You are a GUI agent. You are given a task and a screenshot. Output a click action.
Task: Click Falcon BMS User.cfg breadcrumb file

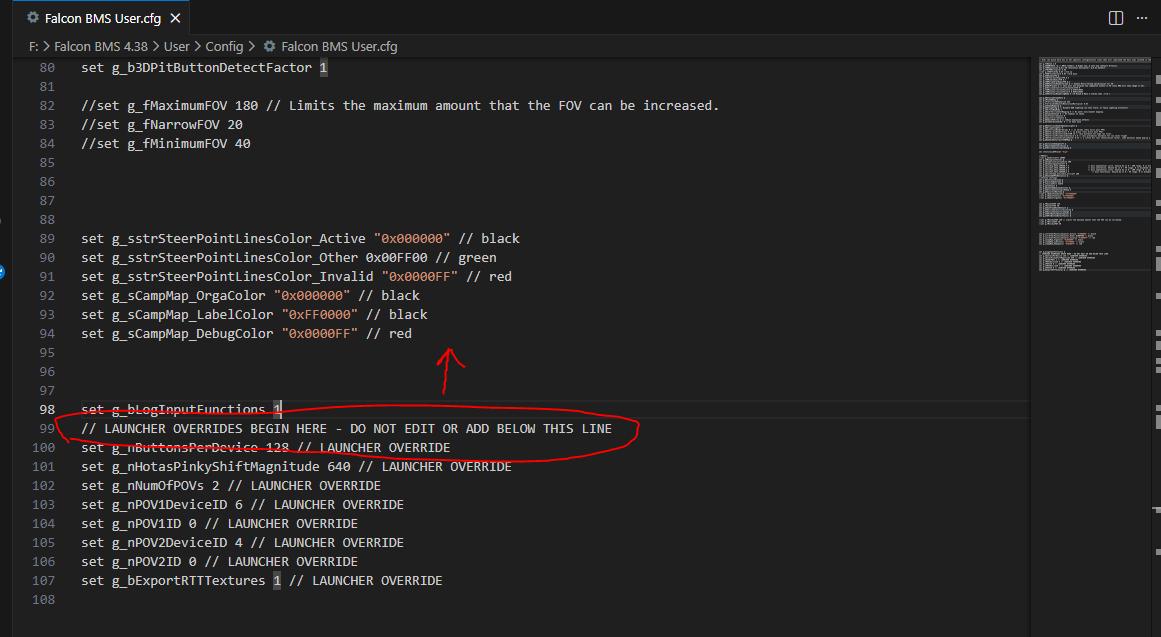tap(338, 46)
